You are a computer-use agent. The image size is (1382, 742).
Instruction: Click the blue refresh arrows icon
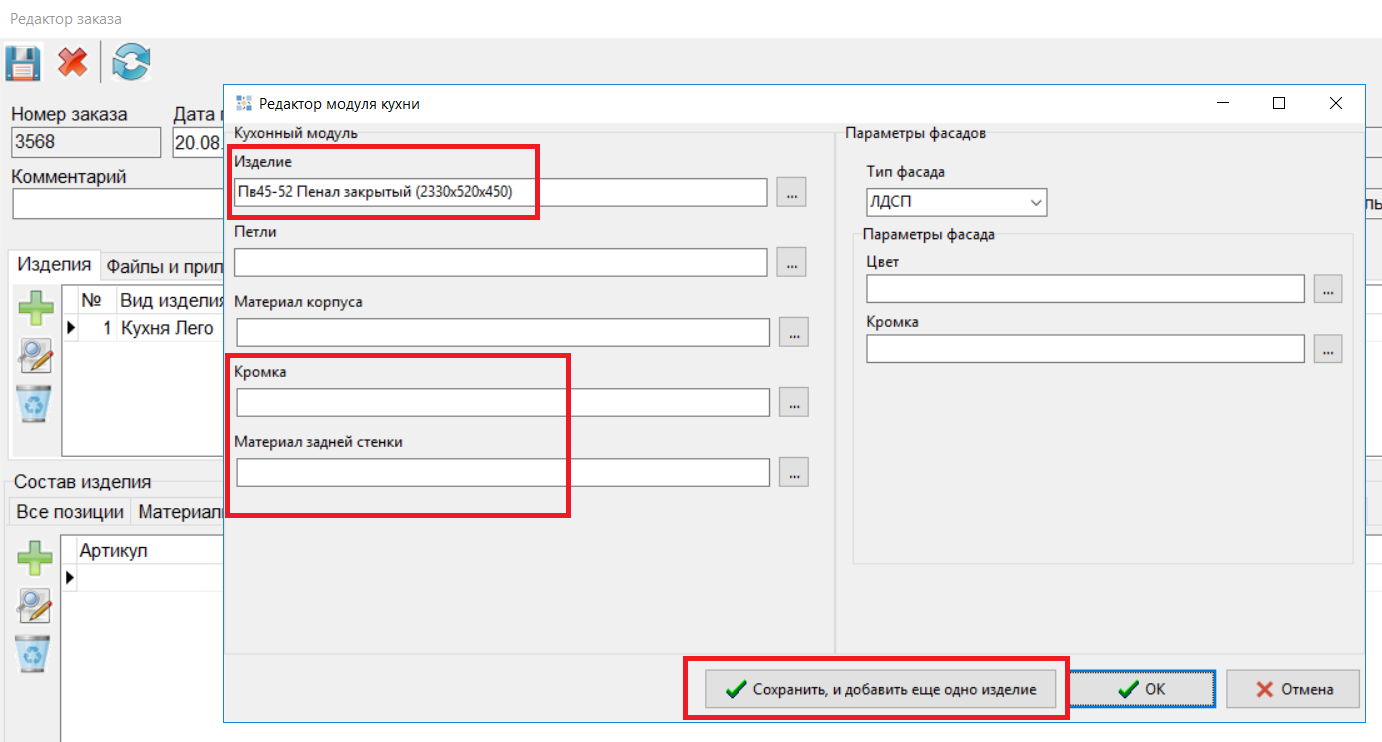(131, 63)
